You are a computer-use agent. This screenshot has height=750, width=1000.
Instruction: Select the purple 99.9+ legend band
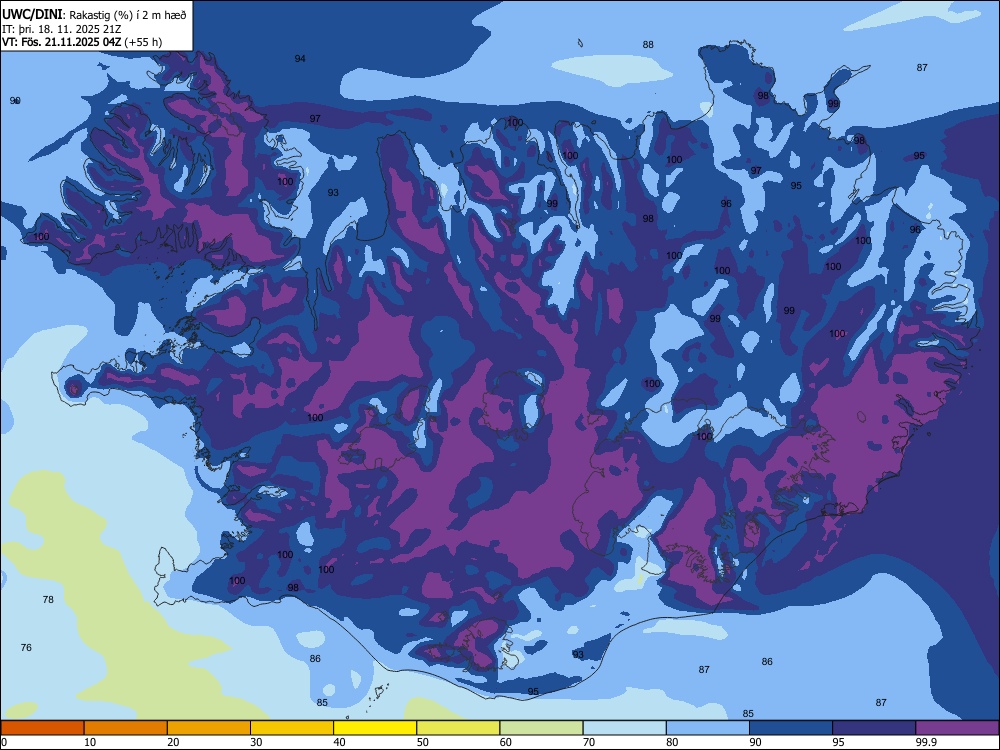coord(957,728)
